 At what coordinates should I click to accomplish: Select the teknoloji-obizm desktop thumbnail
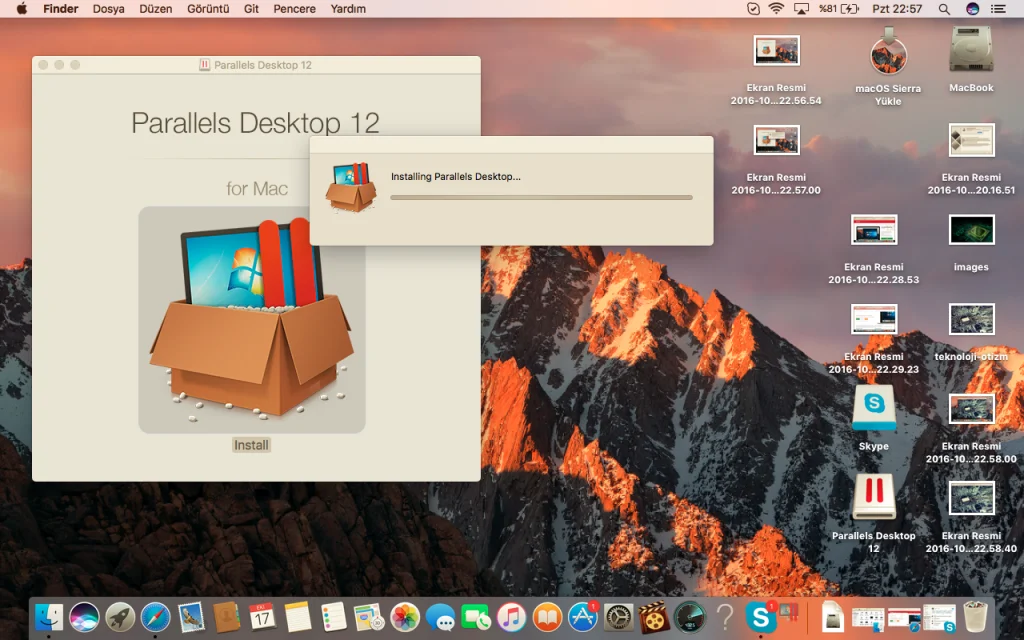971,319
